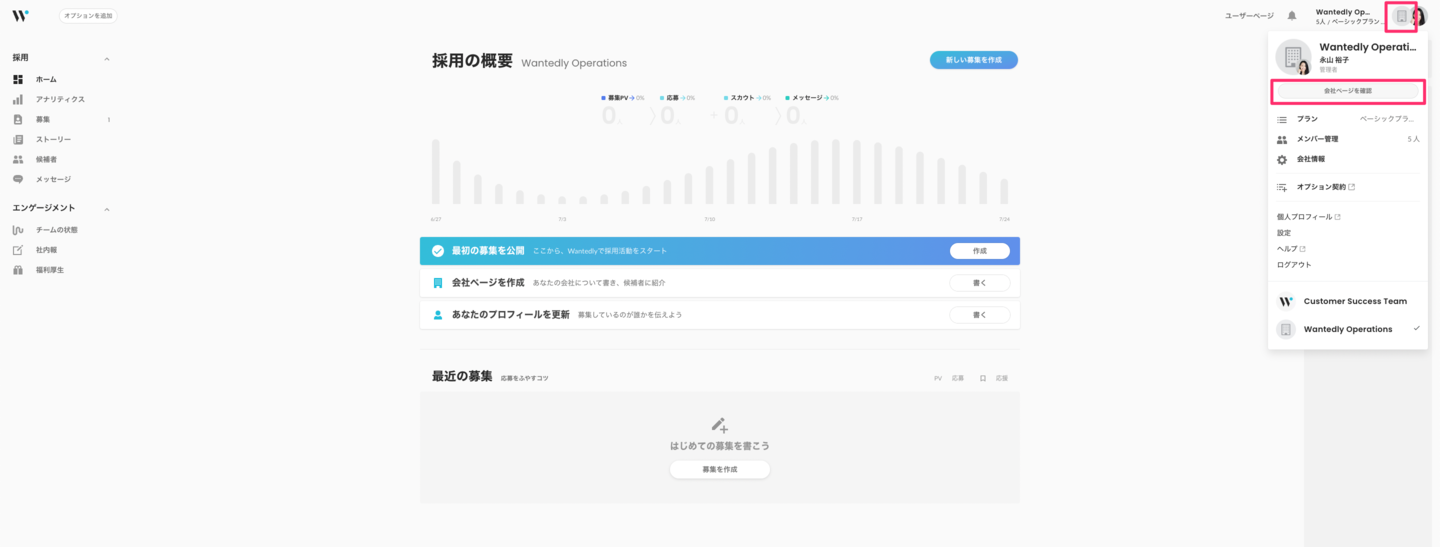Click the プラン list icon in dropdown
1440x547 pixels.
[x=1282, y=119]
